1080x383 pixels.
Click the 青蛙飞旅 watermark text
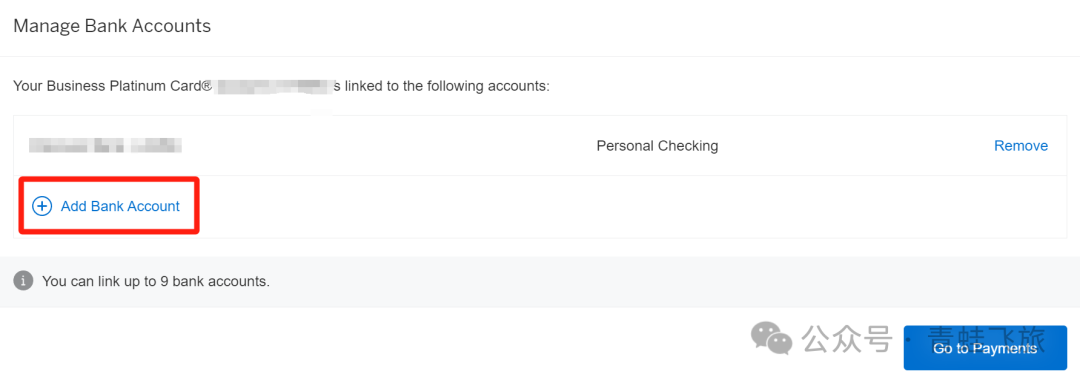click(986, 339)
